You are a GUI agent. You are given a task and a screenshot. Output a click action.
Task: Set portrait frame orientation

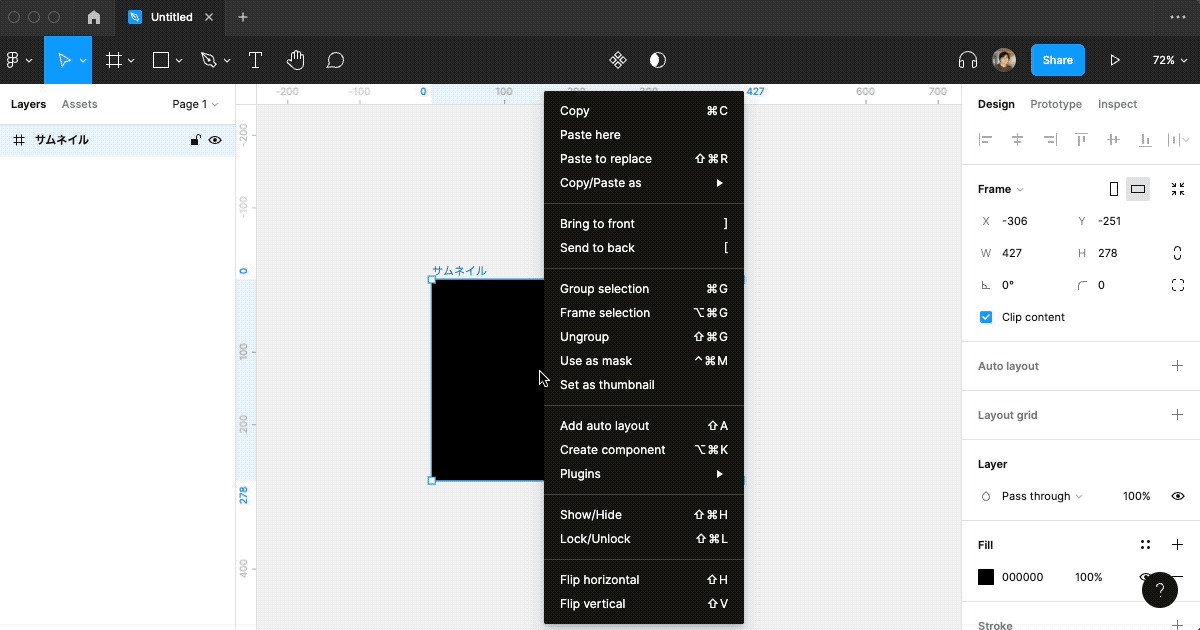(1114, 189)
